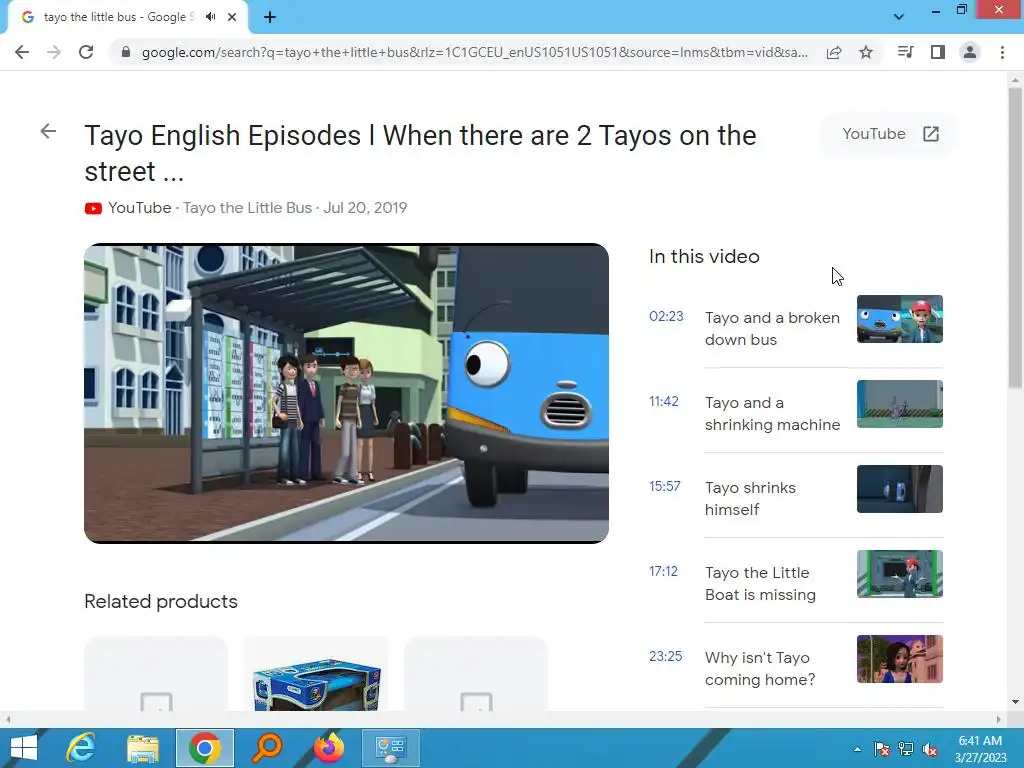Mute the tab using the speaker icon

[210, 17]
